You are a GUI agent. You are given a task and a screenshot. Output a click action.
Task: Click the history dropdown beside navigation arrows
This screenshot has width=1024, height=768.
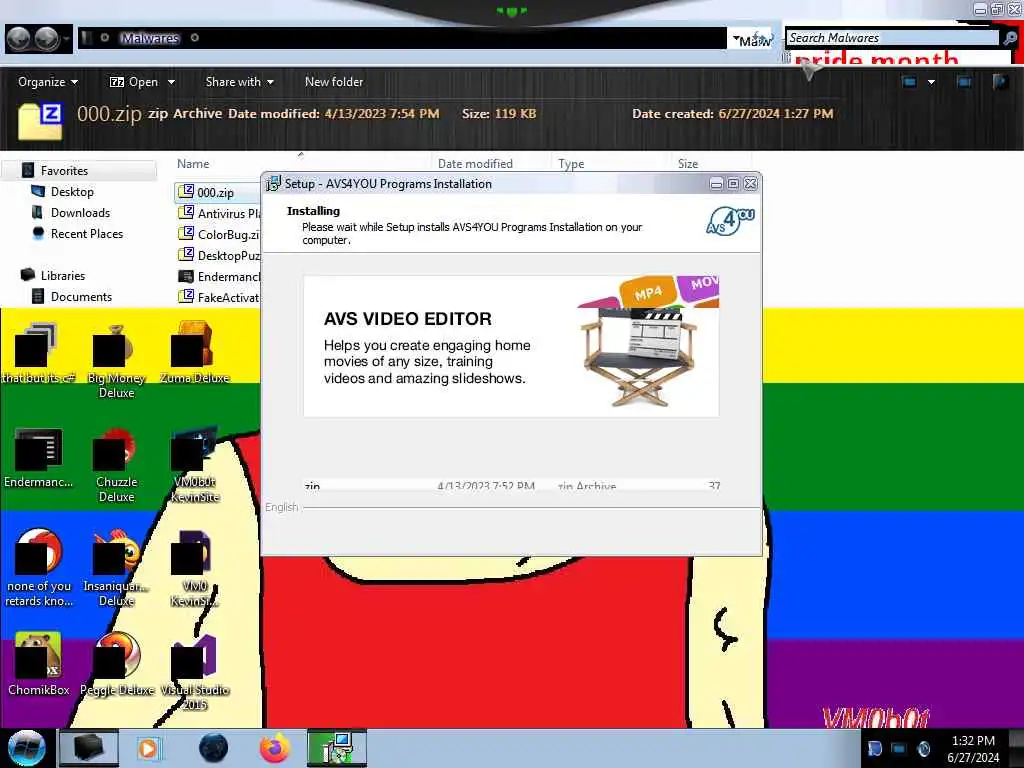tap(66, 39)
